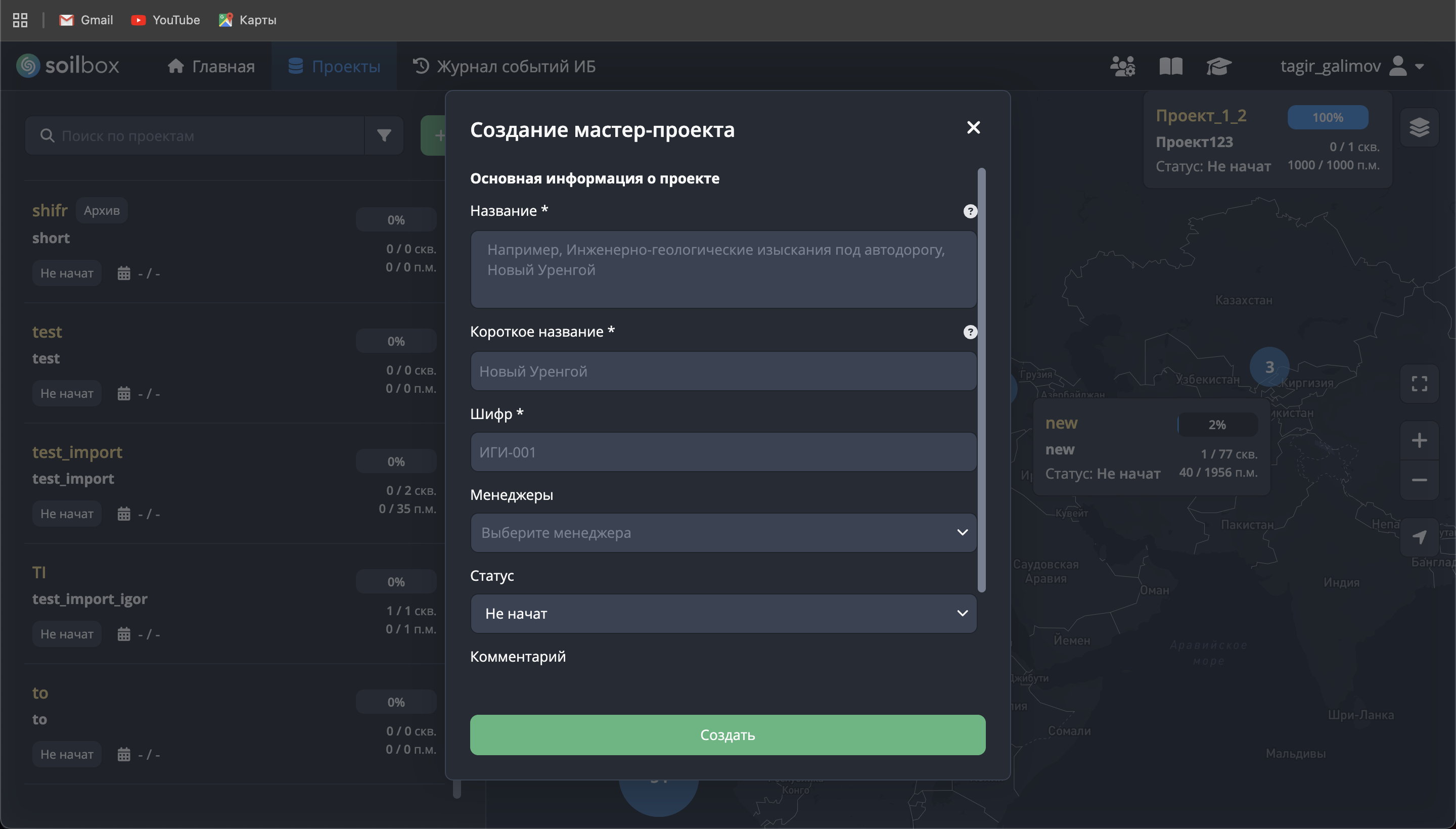Open the book documentation icon
Image resolution: width=1456 pixels, height=829 pixels.
(1171, 66)
